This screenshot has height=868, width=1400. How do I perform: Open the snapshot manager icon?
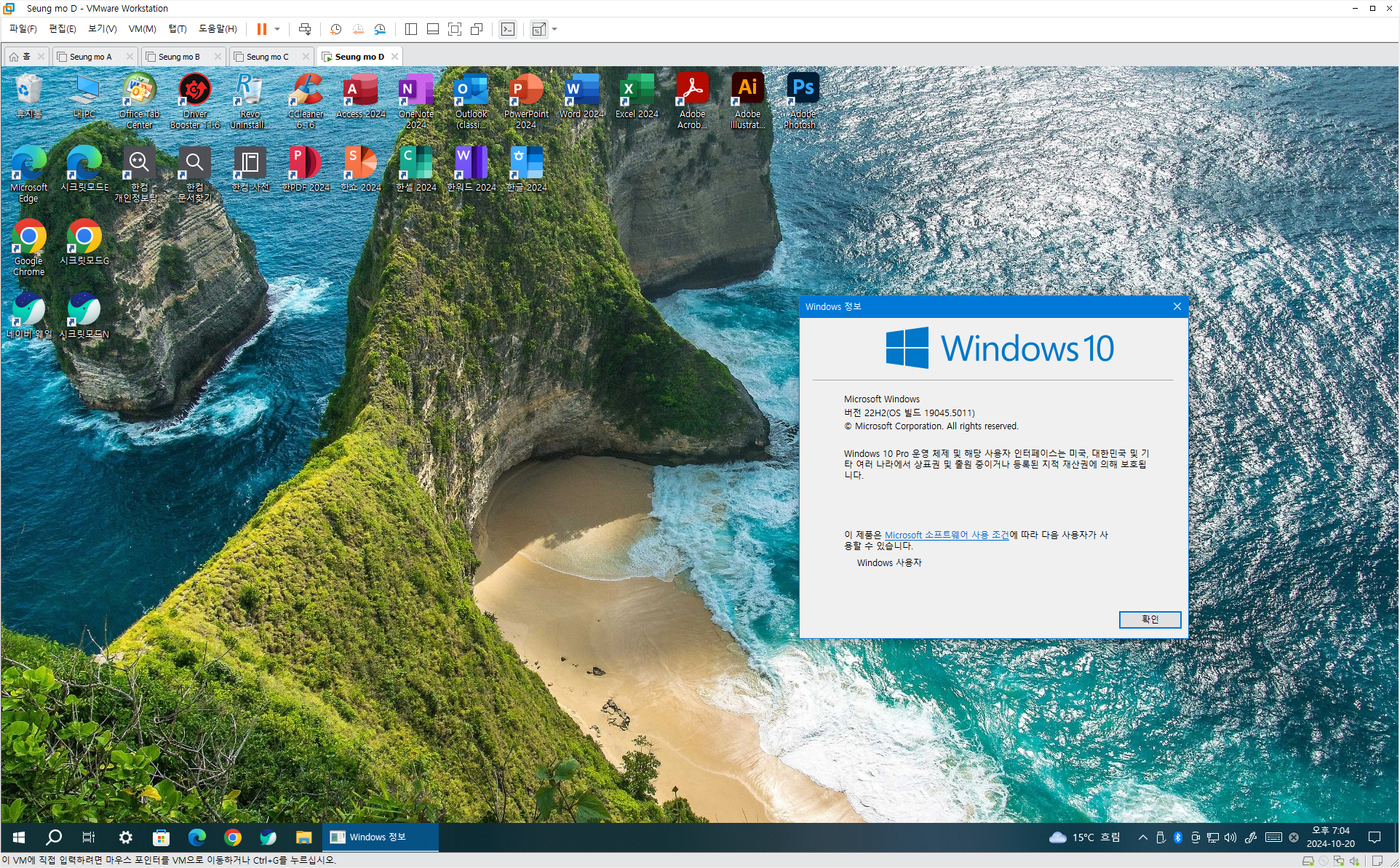pos(380,29)
